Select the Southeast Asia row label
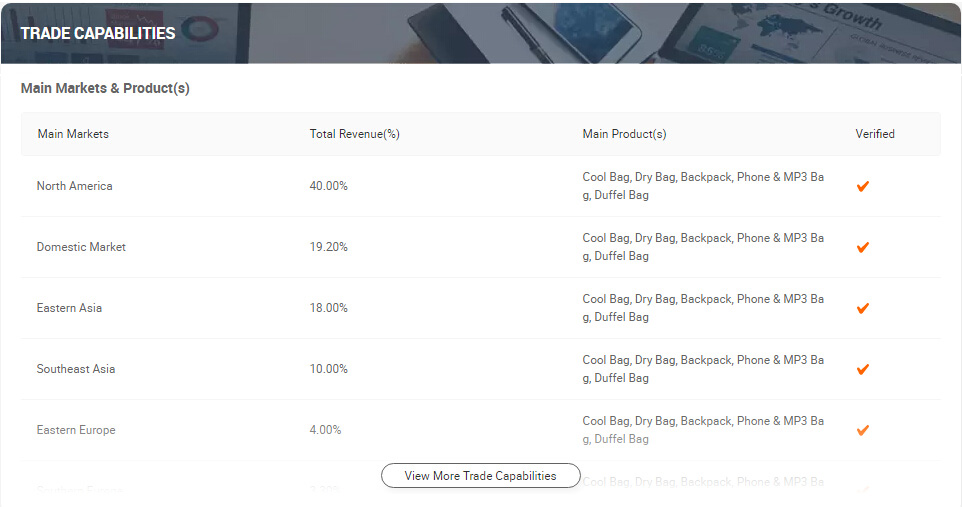This screenshot has width=962, height=507. point(76,369)
